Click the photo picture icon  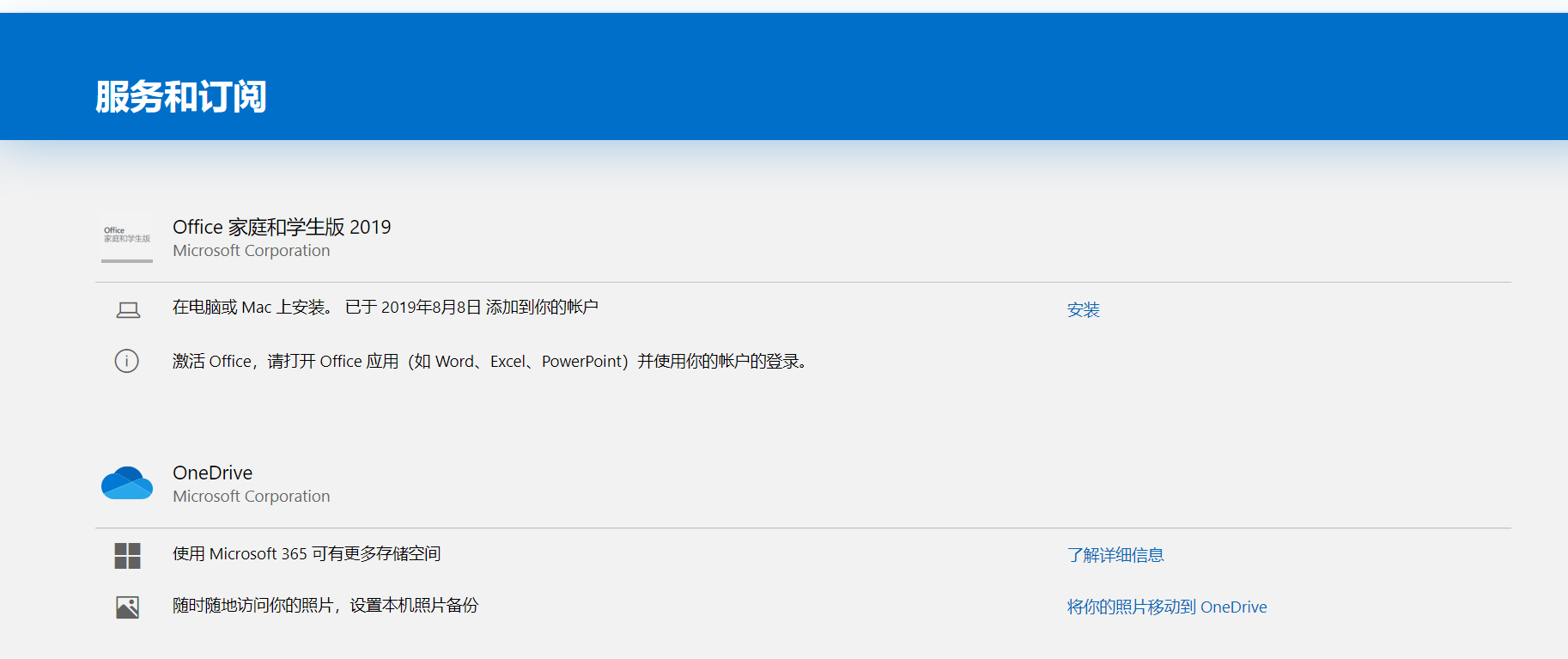pos(127,607)
